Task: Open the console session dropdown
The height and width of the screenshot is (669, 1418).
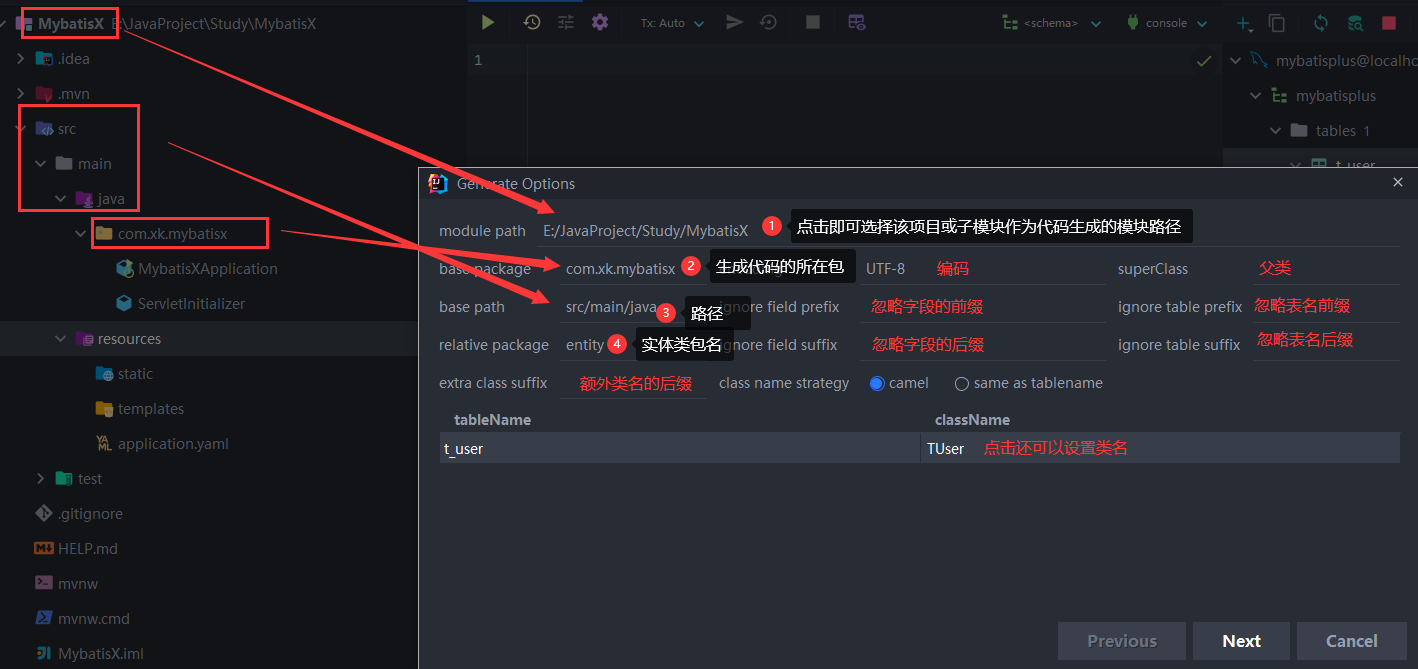Action: tap(1167, 23)
